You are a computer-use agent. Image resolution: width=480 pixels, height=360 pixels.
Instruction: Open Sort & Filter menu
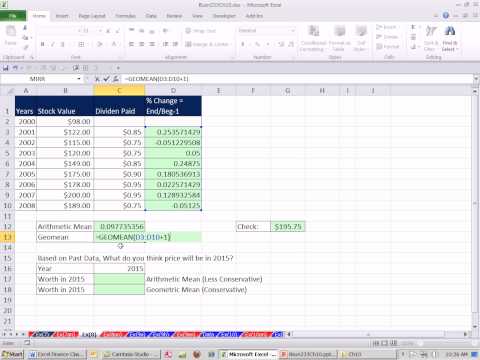click(x=431, y=38)
